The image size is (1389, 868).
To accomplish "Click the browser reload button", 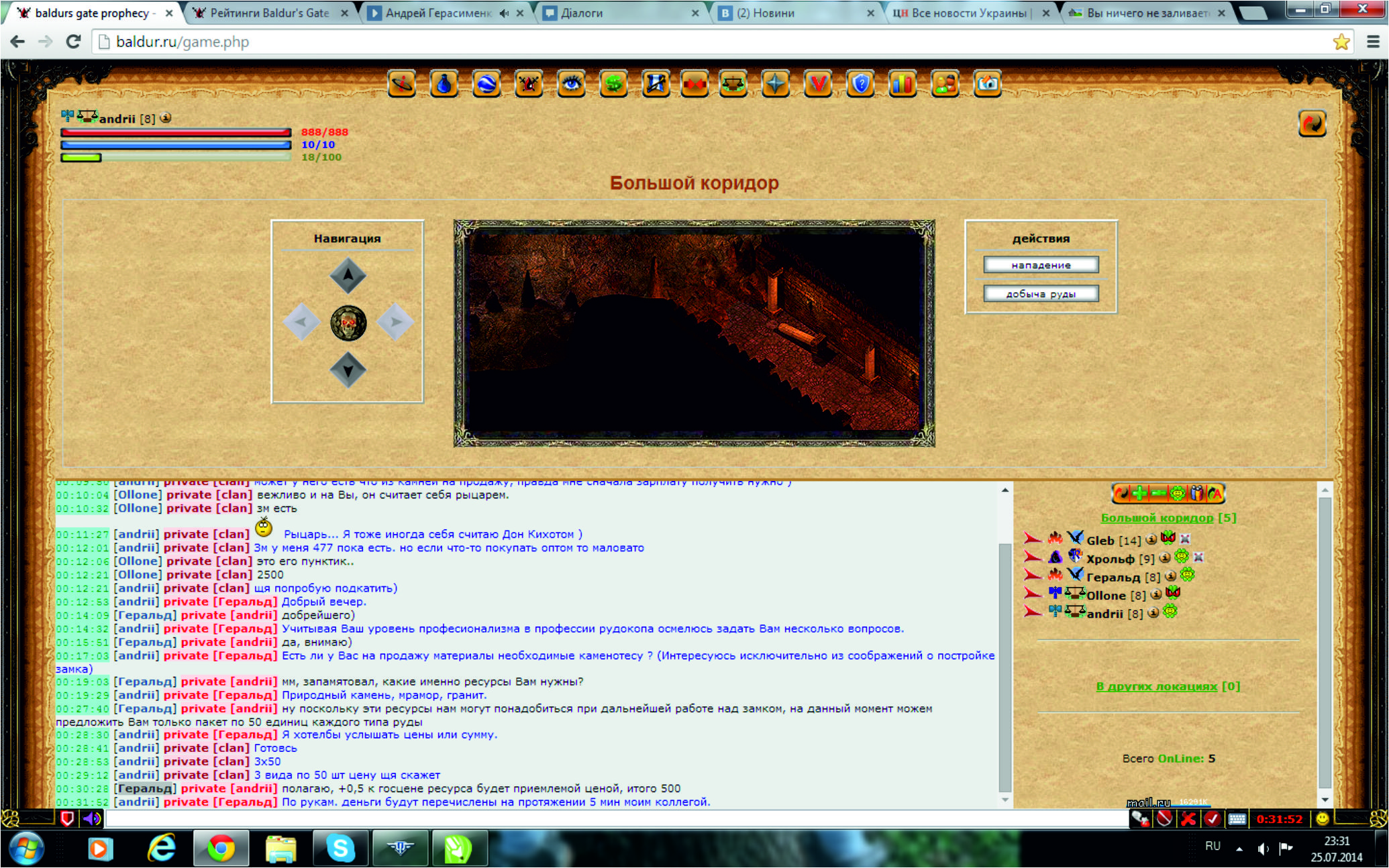I will tap(74, 42).
